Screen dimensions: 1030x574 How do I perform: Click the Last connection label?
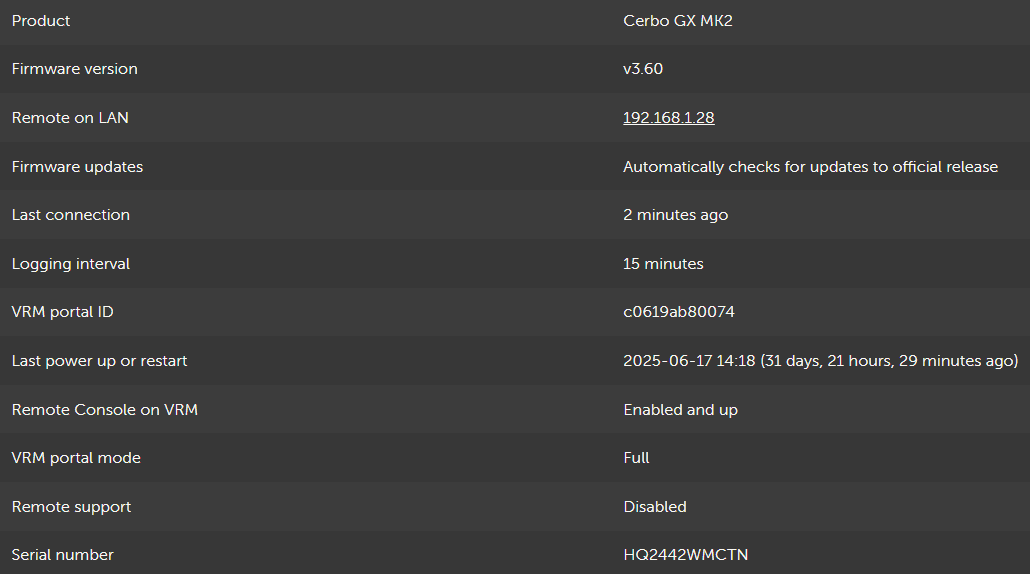pyautogui.click(x=70, y=215)
